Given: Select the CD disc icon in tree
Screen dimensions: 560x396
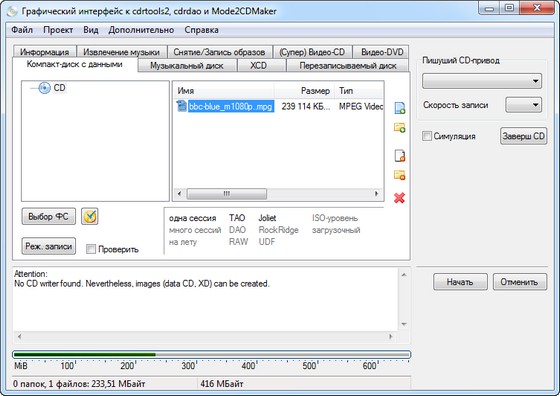Looking at the screenshot, I should click(x=44, y=88).
